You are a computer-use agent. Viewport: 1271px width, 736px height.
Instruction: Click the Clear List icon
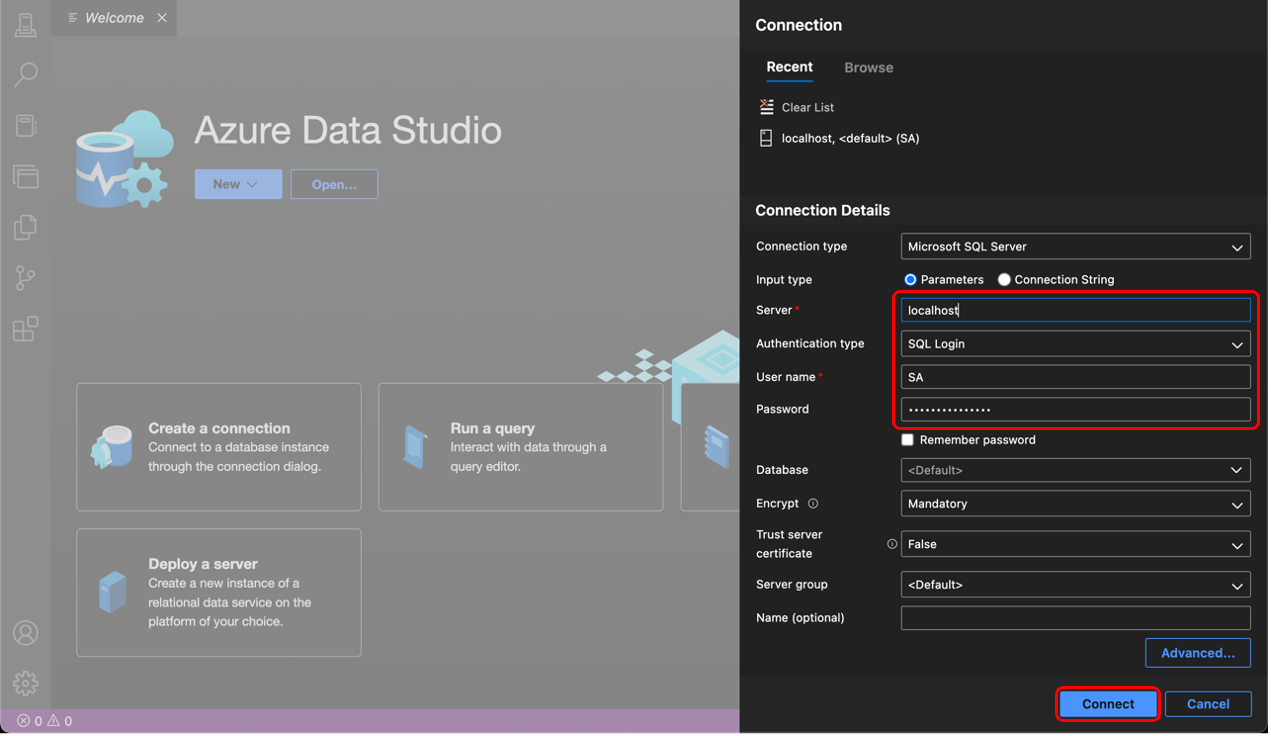pos(767,107)
